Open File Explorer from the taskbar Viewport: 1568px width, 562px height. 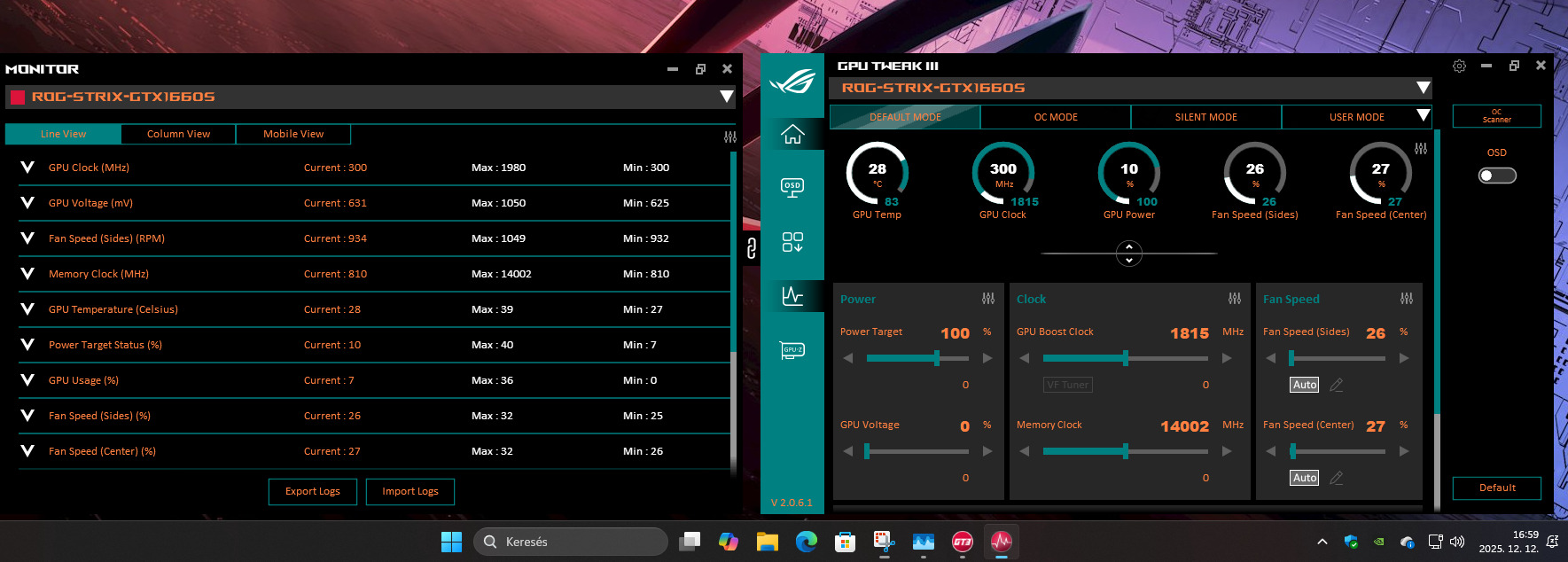[768, 542]
